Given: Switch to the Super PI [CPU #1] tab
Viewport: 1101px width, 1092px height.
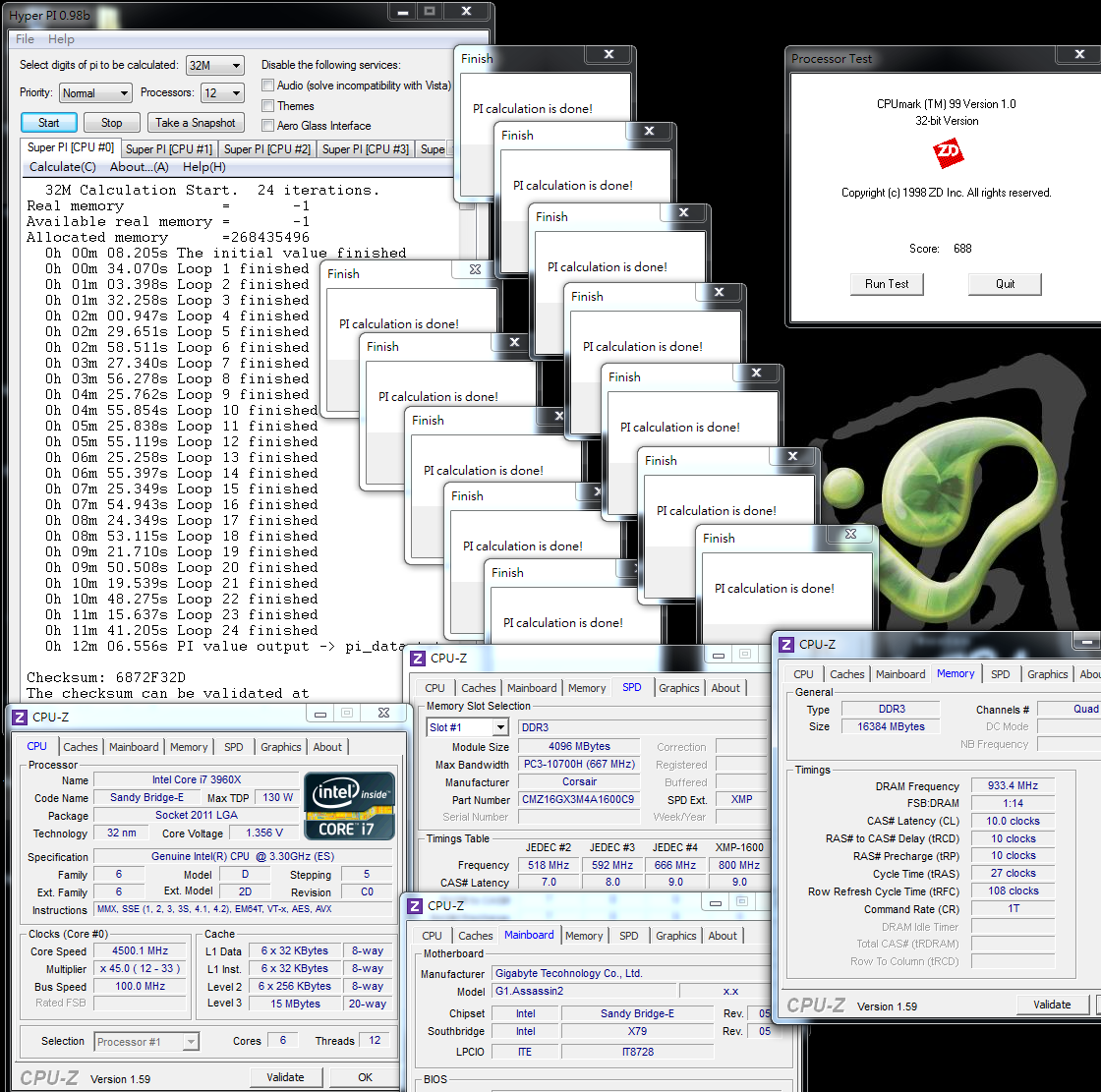Looking at the screenshot, I should point(168,148).
